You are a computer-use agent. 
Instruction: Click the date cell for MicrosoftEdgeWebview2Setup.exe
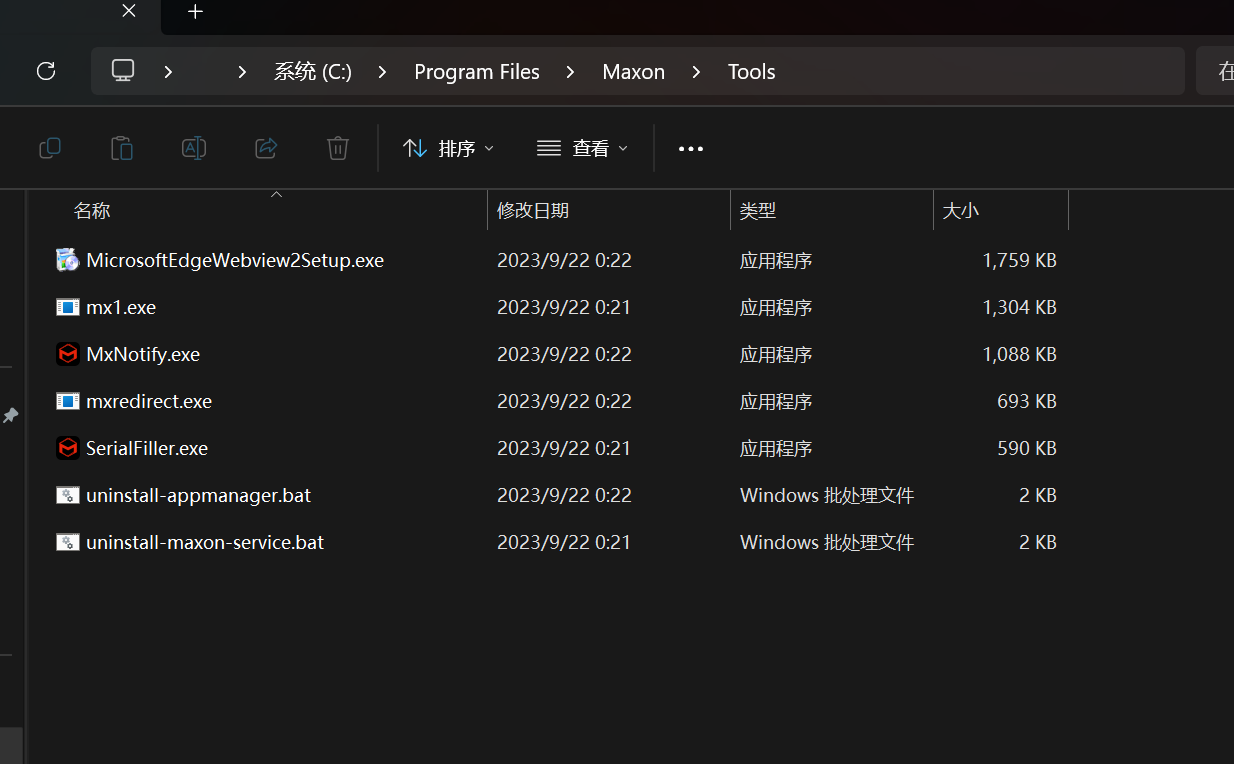(564, 260)
